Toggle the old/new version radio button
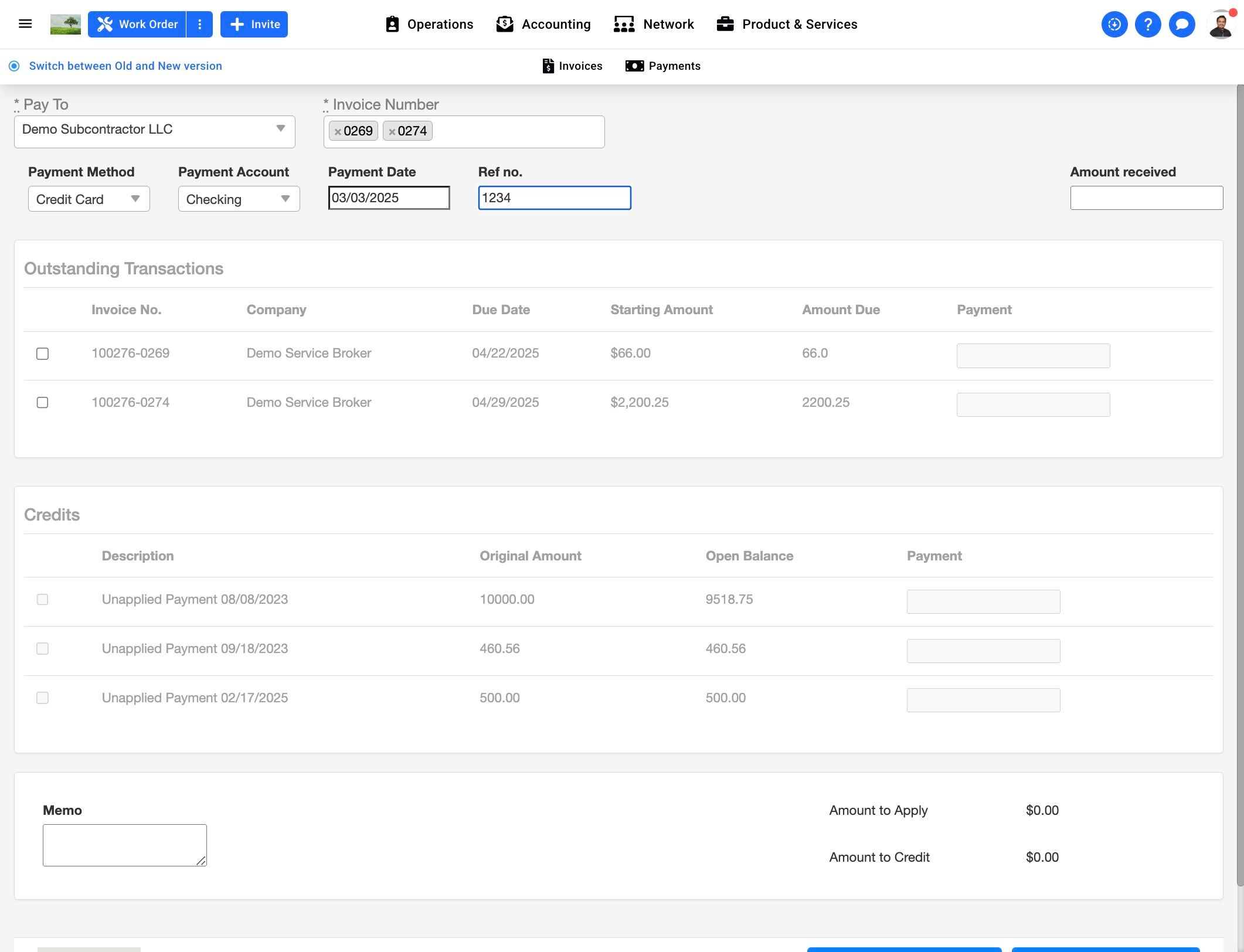This screenshot has width=1244, height=952. (x=14, y=66)
